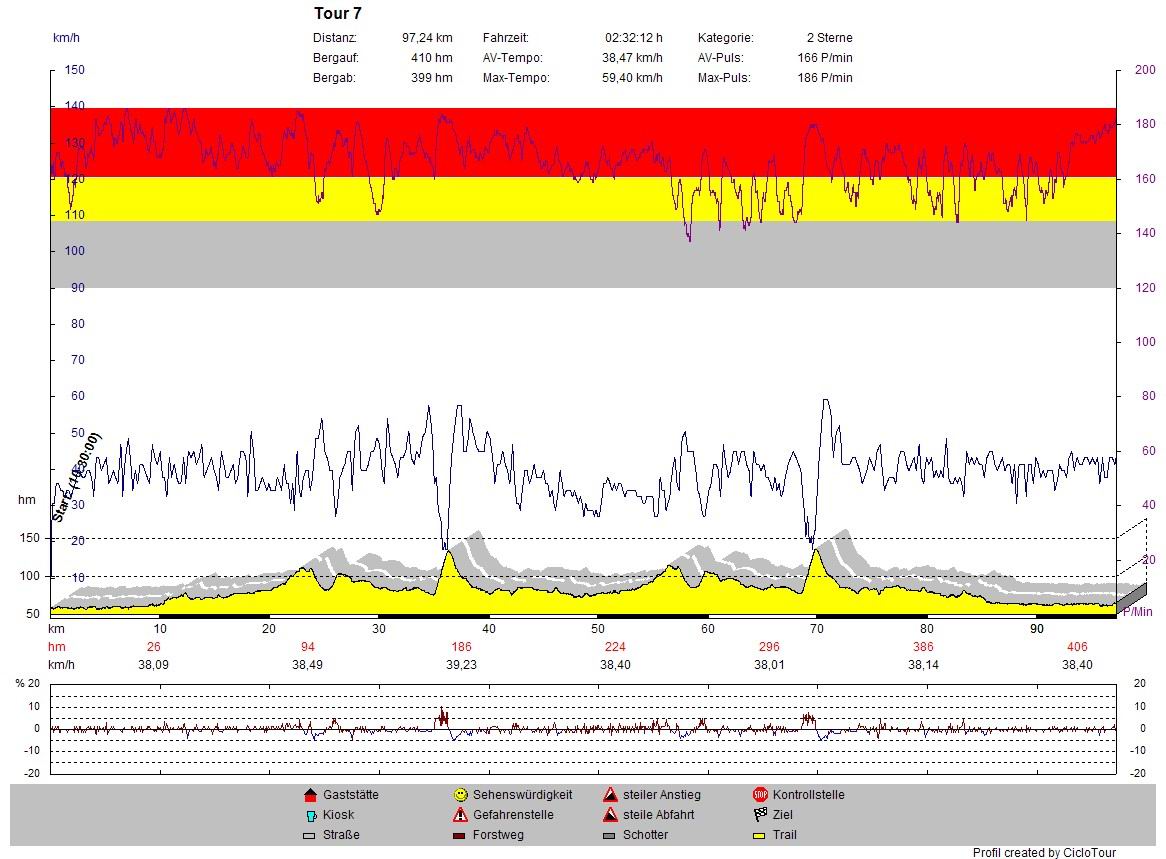Viewport: 1166px width, 859px height.
Task: Select the Ziel checkered flag icon
Action: click(x=760, y=815)
